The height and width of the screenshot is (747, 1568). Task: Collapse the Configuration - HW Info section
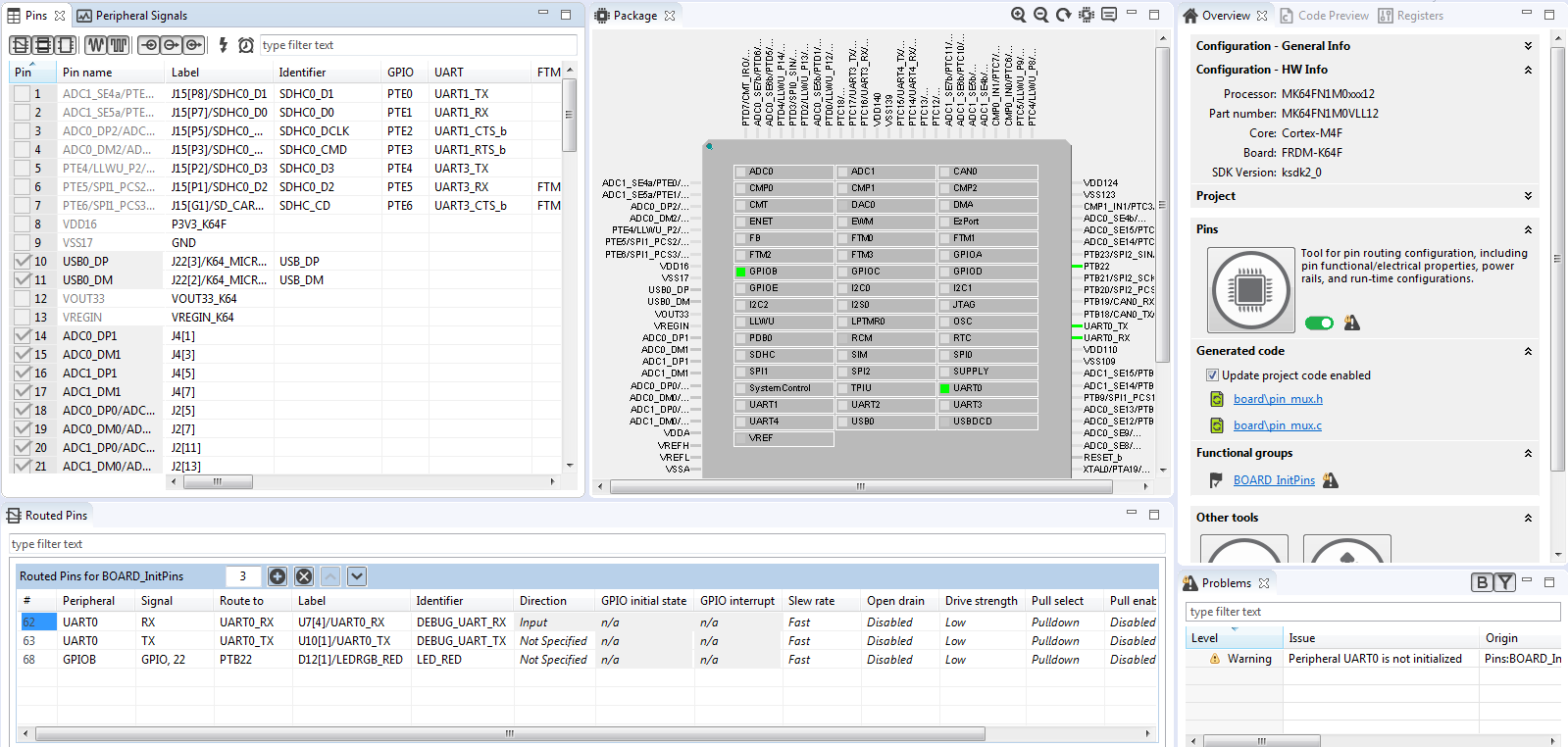[1528, 70]
